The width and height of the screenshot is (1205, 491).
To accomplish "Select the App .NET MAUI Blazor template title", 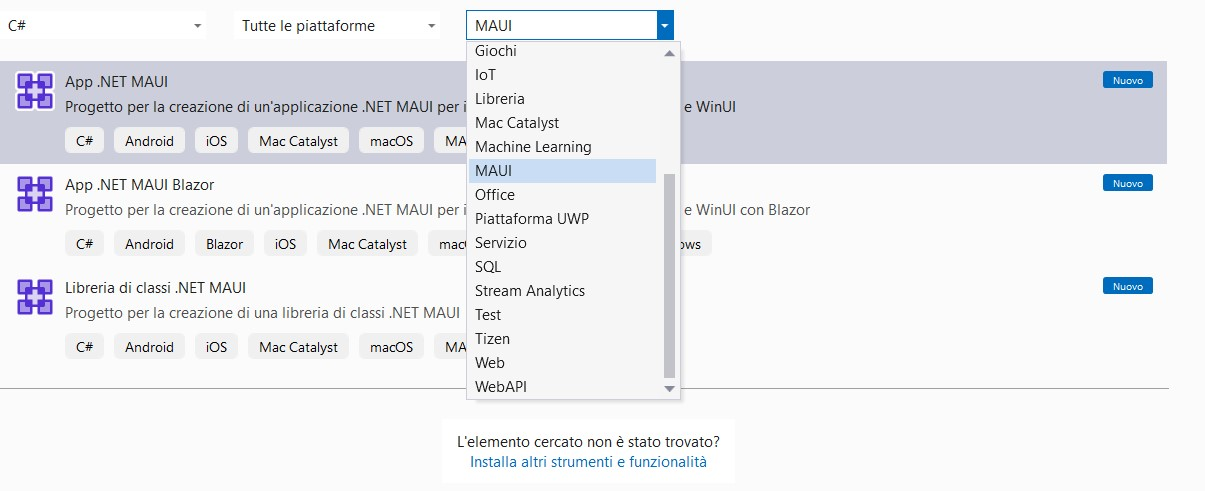I will [139, 185].
